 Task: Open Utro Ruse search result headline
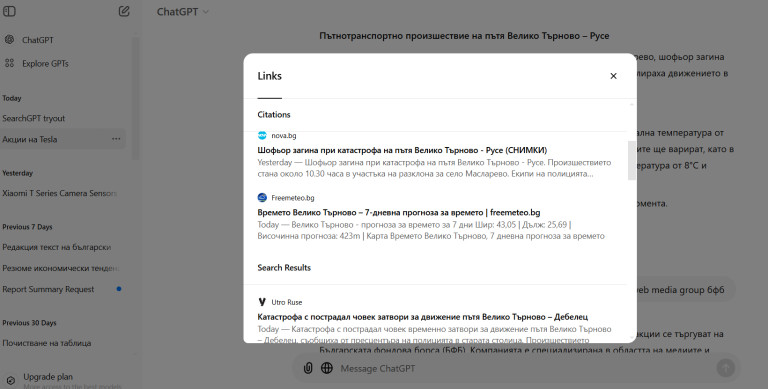[x=423, y=316]
